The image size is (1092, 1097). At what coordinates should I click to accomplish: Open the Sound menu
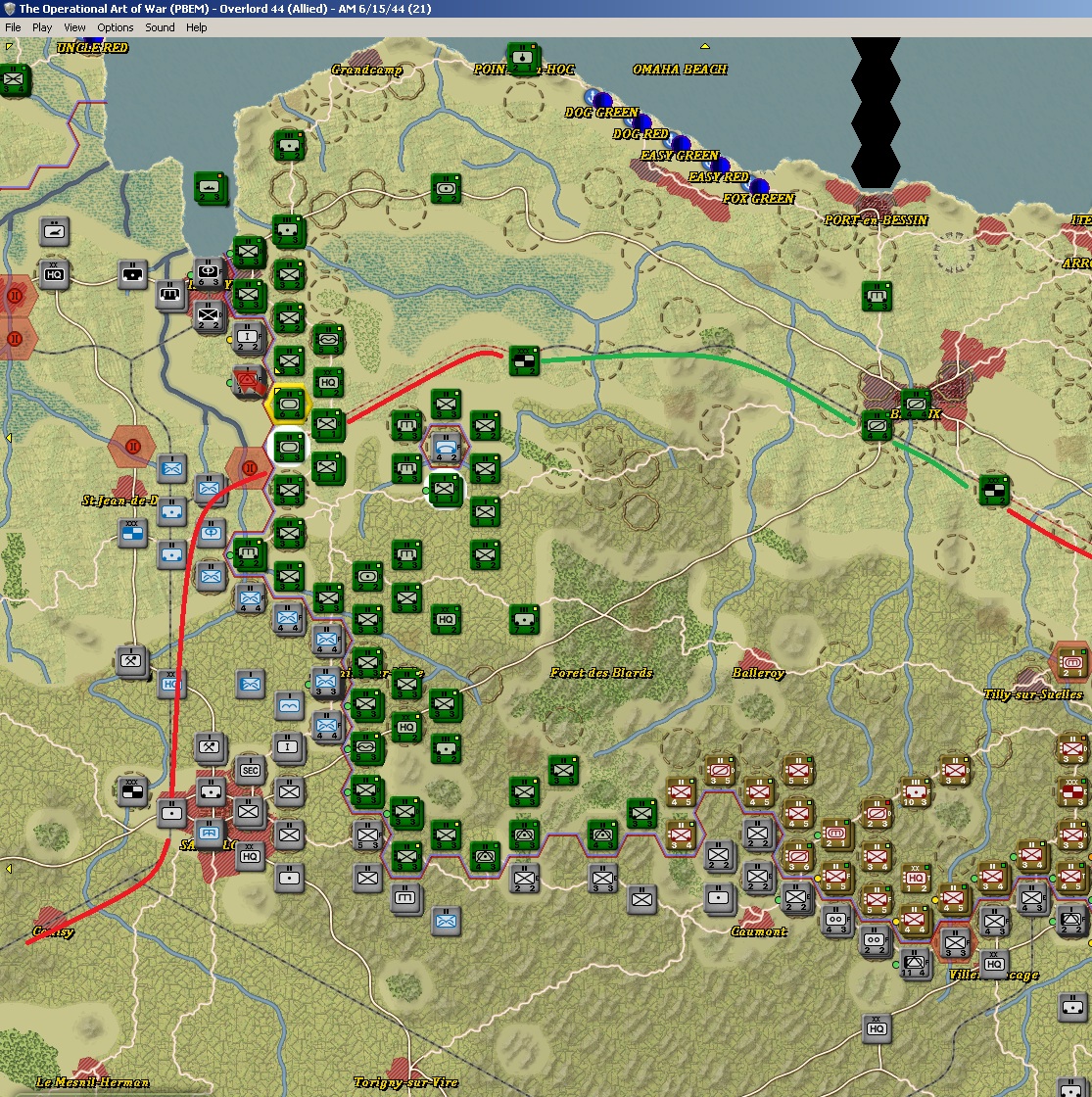tap(160, 27)
